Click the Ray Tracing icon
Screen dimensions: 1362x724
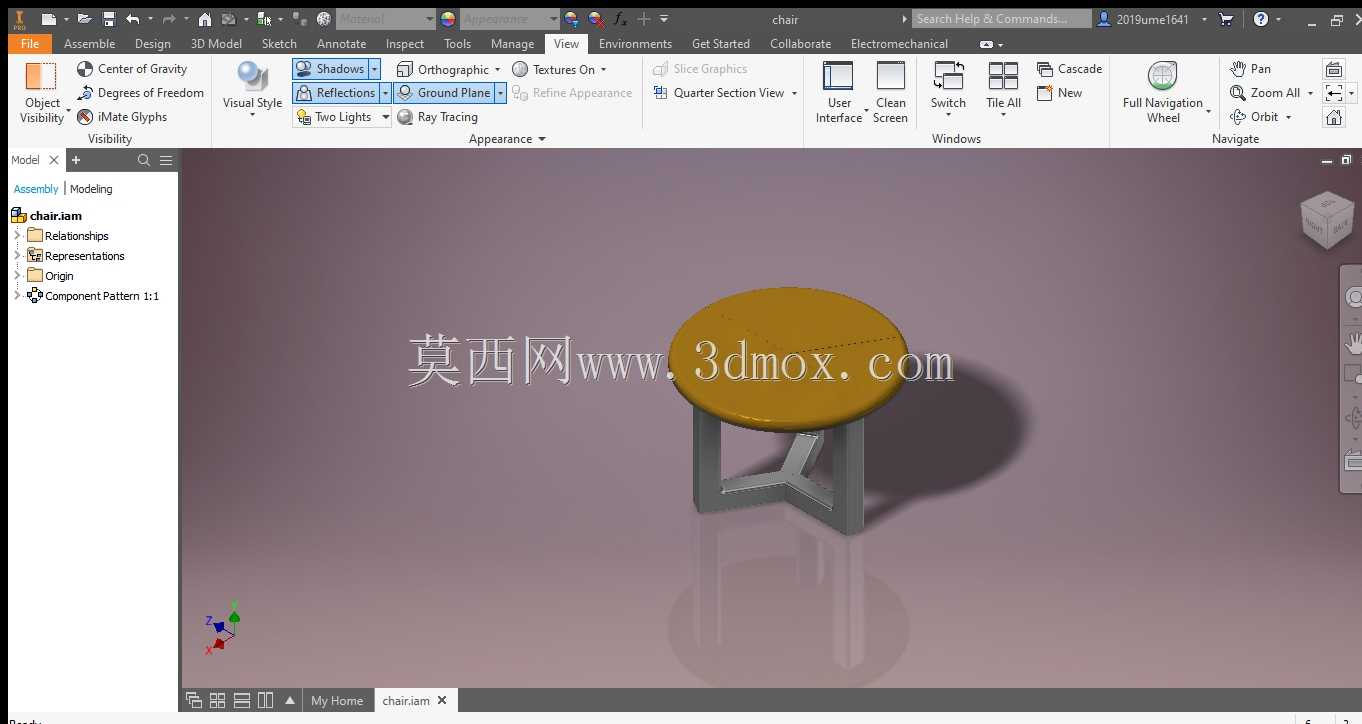405,117
